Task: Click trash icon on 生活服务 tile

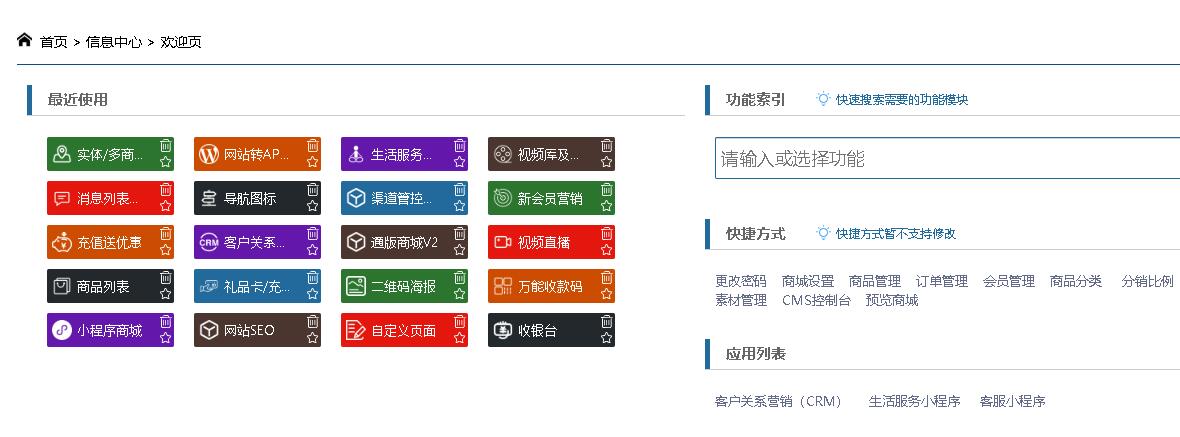Action: (x=459, y=145)
